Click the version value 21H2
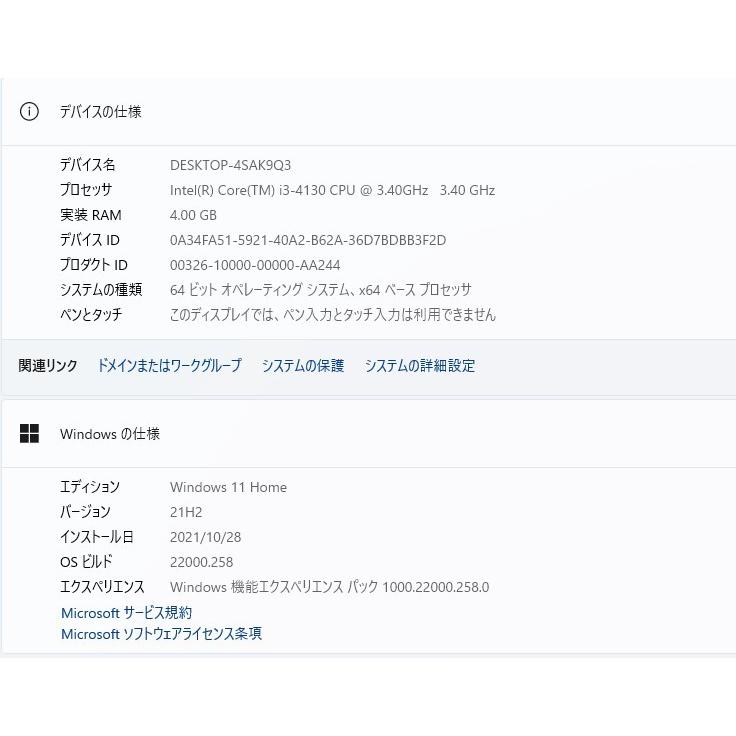The image size is (736, 736). pyautogui.click(x=186, y=512)
